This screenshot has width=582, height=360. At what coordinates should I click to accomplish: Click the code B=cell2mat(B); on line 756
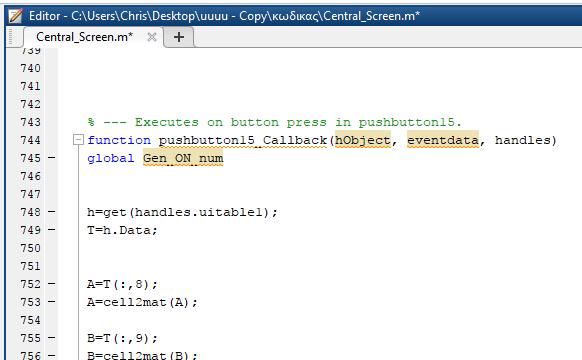142,355
